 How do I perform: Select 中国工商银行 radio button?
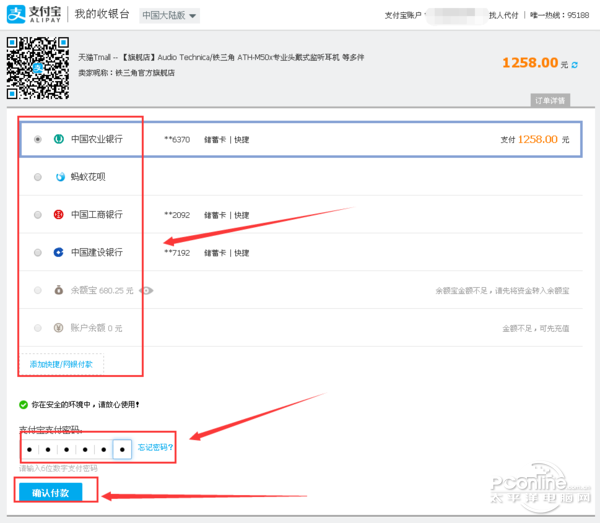38,215
